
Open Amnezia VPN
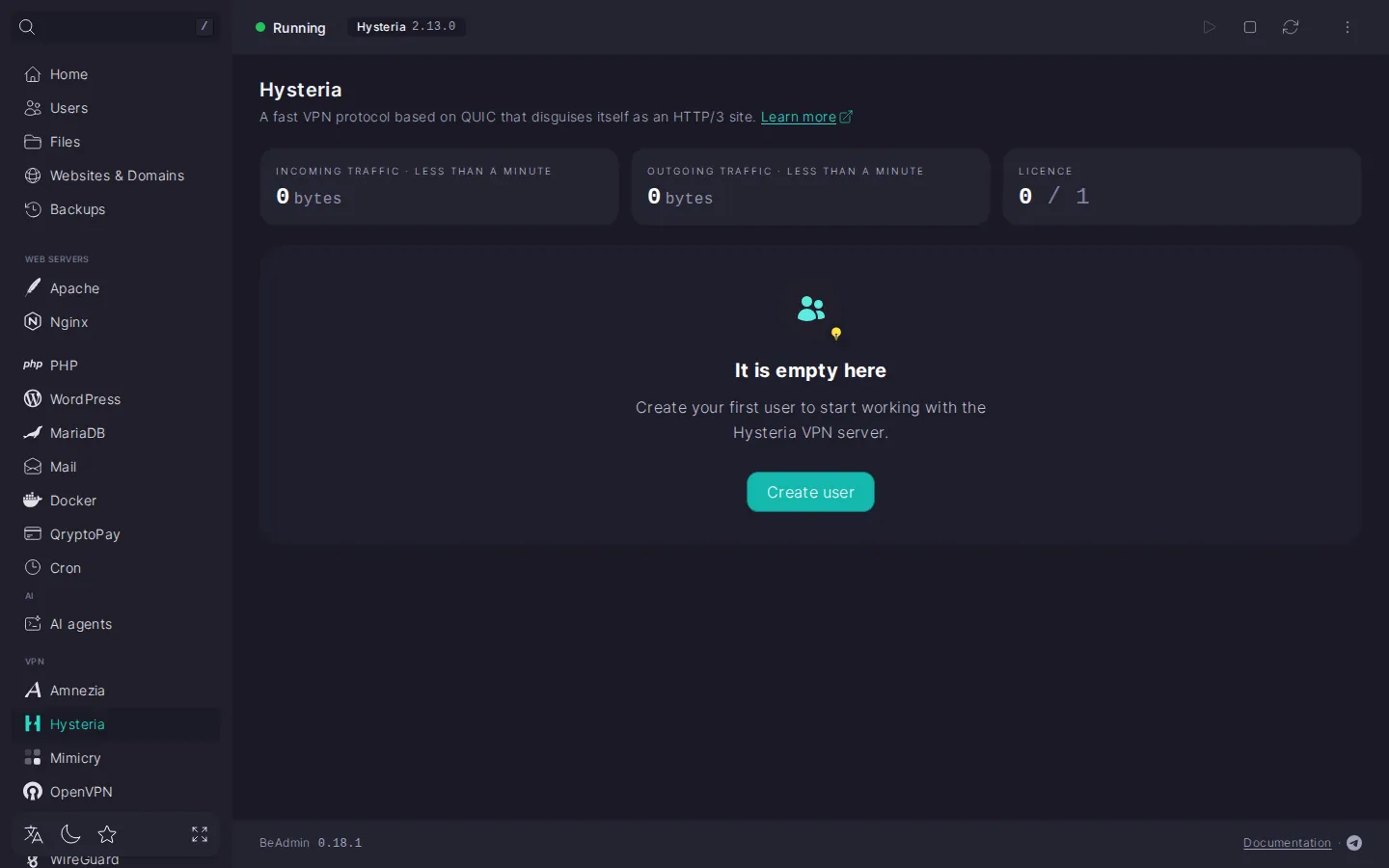(x=115, y=691)
